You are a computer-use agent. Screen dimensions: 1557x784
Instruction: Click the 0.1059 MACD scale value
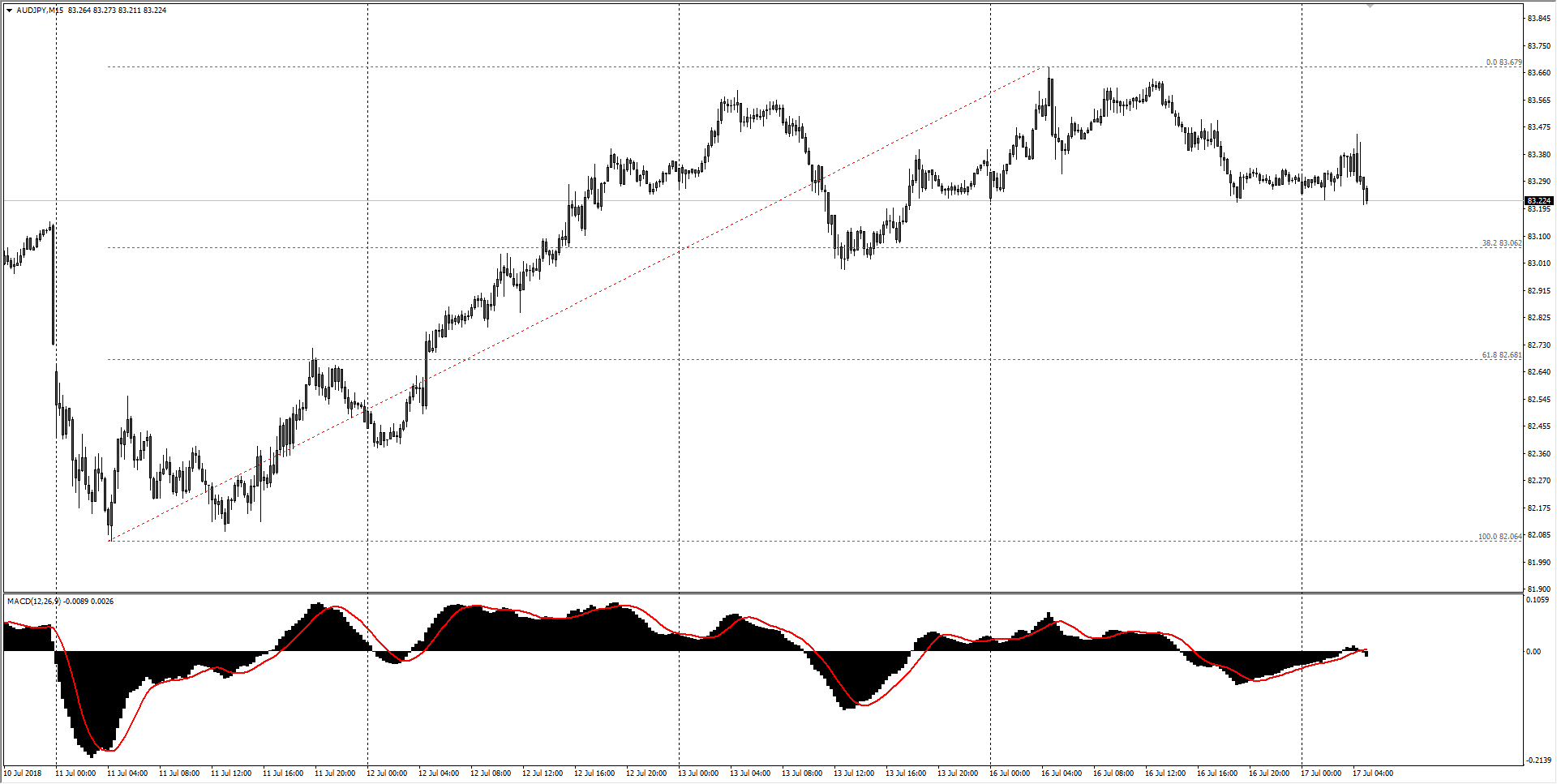click(1537, 600)
